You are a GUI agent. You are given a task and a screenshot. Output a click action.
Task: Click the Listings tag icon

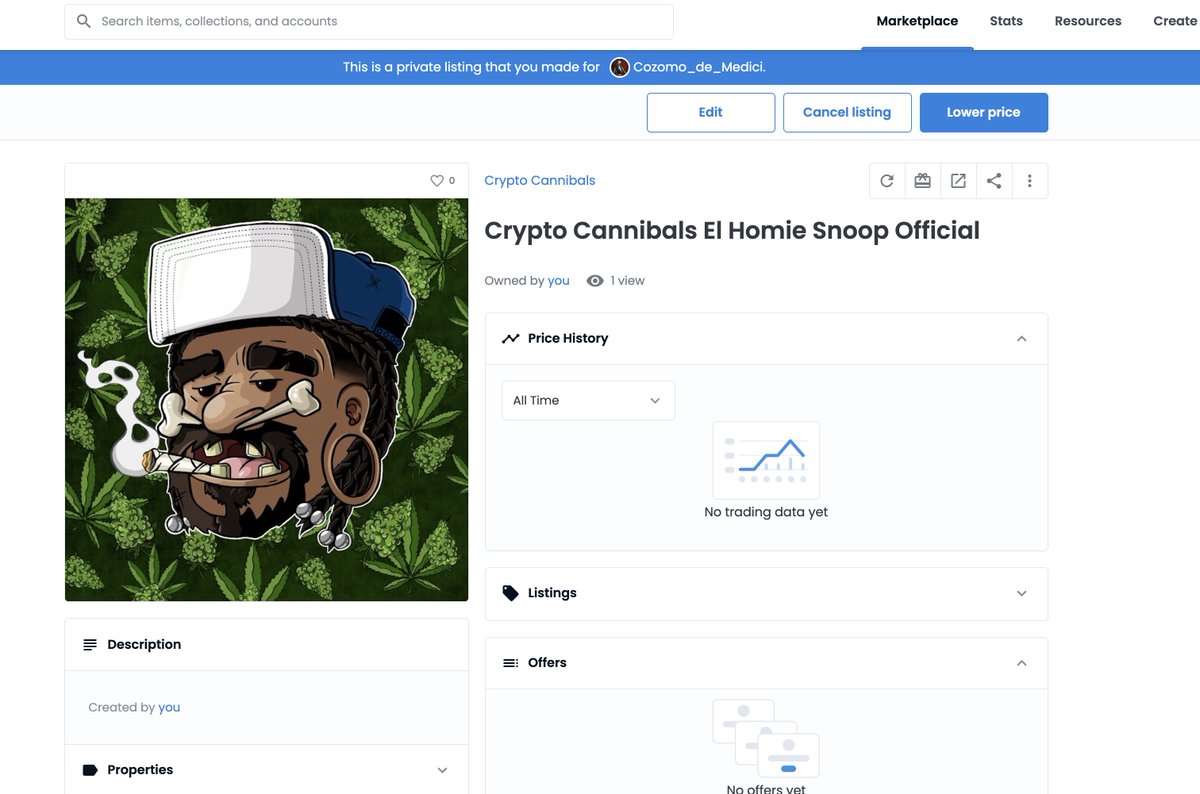tap(511, 593)
